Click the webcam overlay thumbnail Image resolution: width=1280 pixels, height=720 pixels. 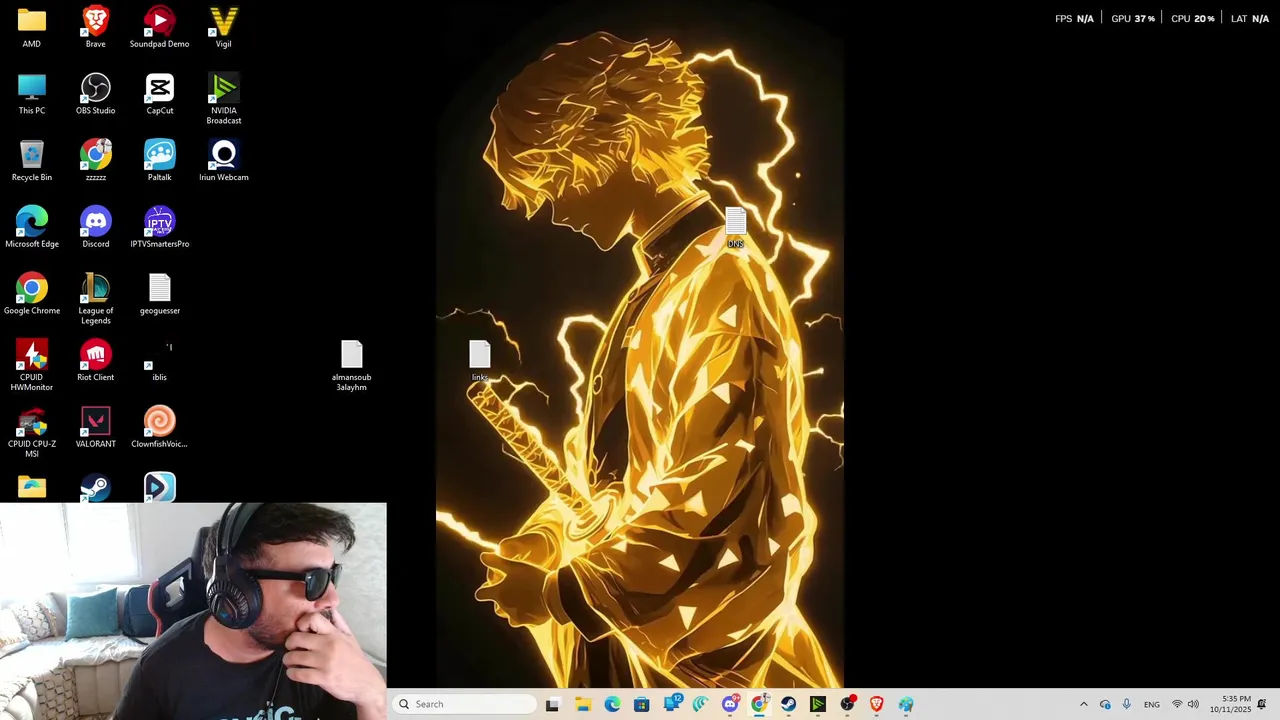[193, 611]
